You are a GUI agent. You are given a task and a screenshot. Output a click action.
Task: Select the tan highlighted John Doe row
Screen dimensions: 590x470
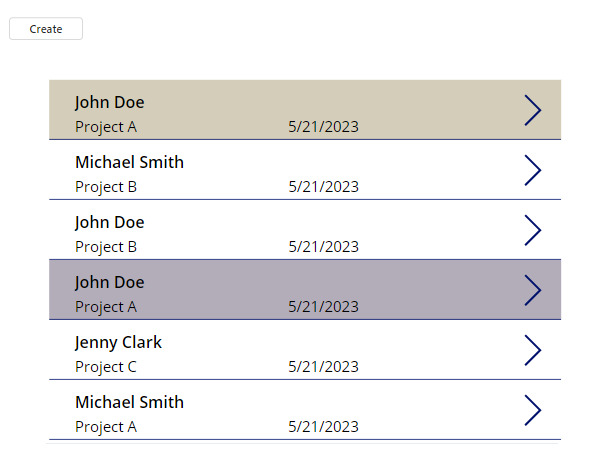[x=305, y=110]
